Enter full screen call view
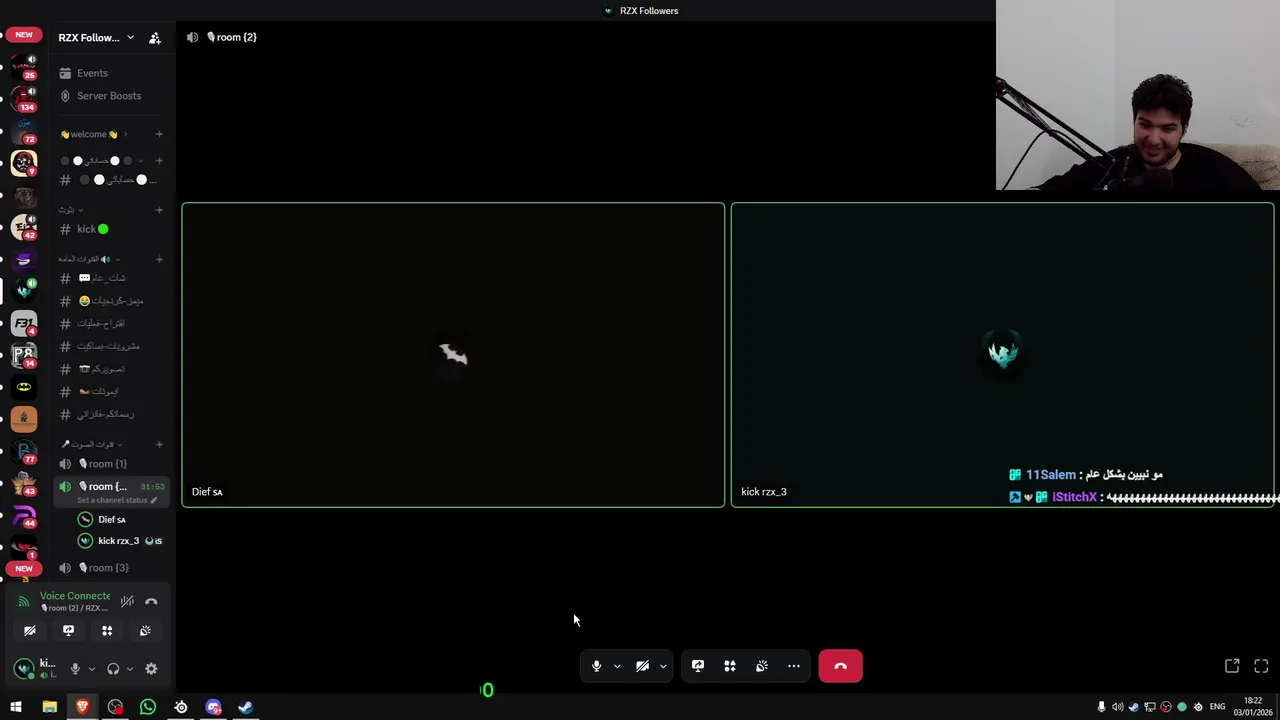The image size is (1280, 720). point(1261,666)
